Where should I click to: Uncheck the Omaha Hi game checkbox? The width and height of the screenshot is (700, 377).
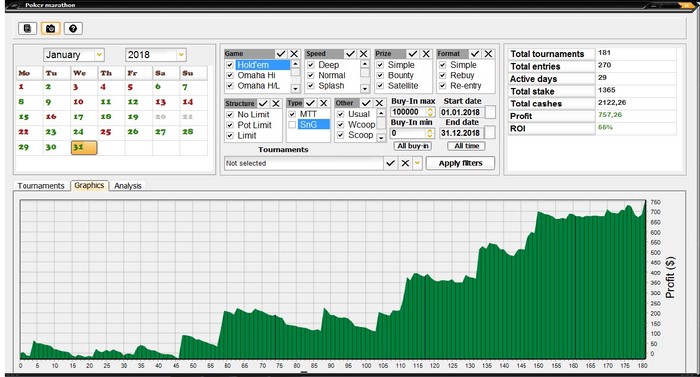pyautogui.click(x=230, y=75)
